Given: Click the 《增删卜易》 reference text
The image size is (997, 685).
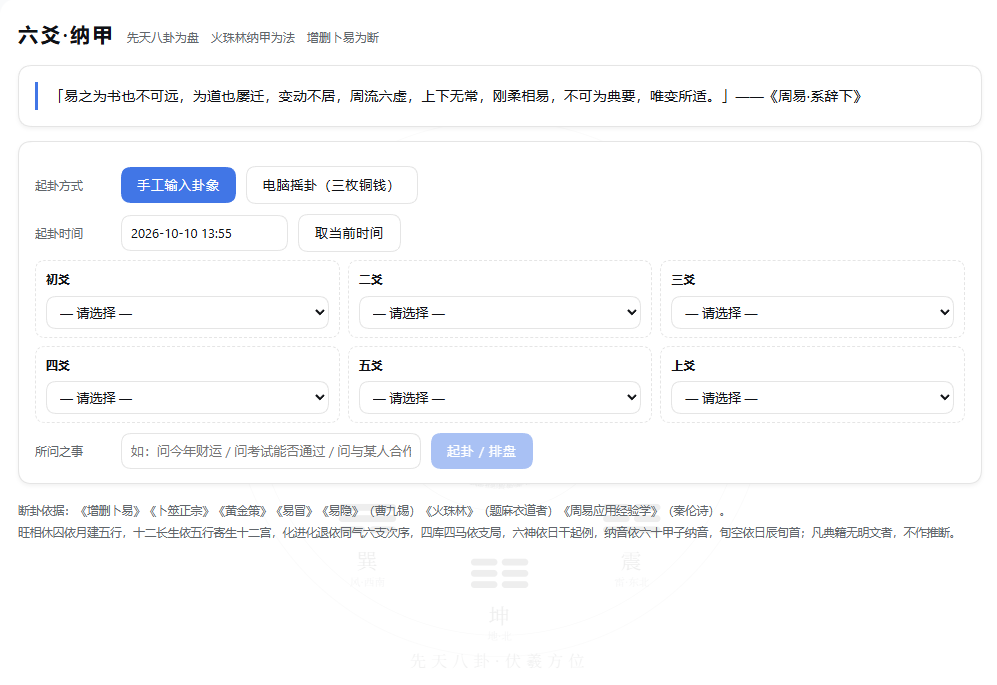Looking at the screenshot, I should click(110, 511).
